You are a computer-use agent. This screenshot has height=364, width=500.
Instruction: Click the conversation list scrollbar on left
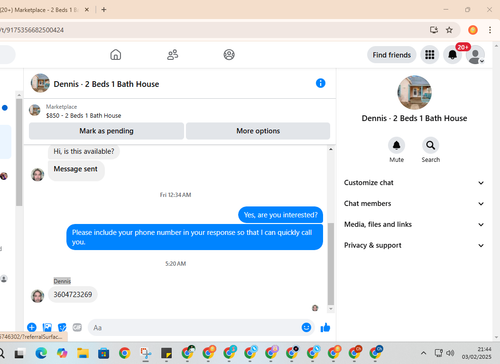(19, 152)
